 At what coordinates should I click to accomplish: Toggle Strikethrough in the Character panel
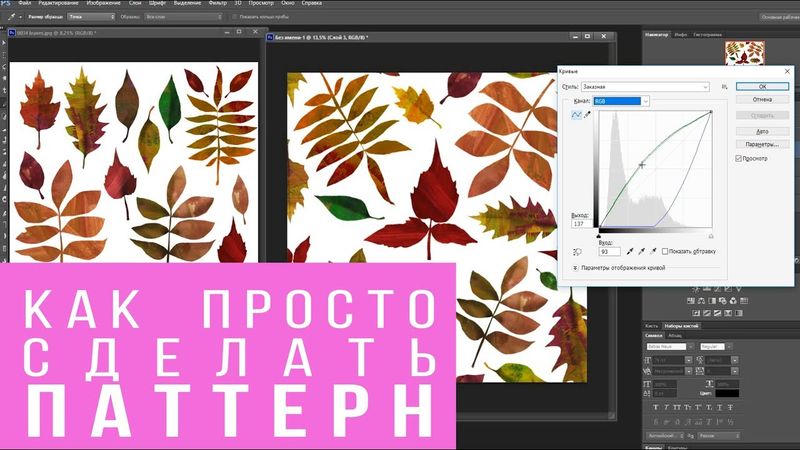[x=730, y=407]
